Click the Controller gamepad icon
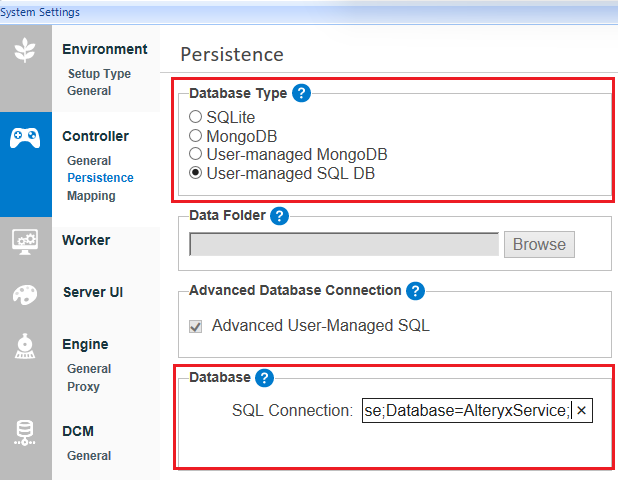The image size is (618, 480). tap(25, 138)
